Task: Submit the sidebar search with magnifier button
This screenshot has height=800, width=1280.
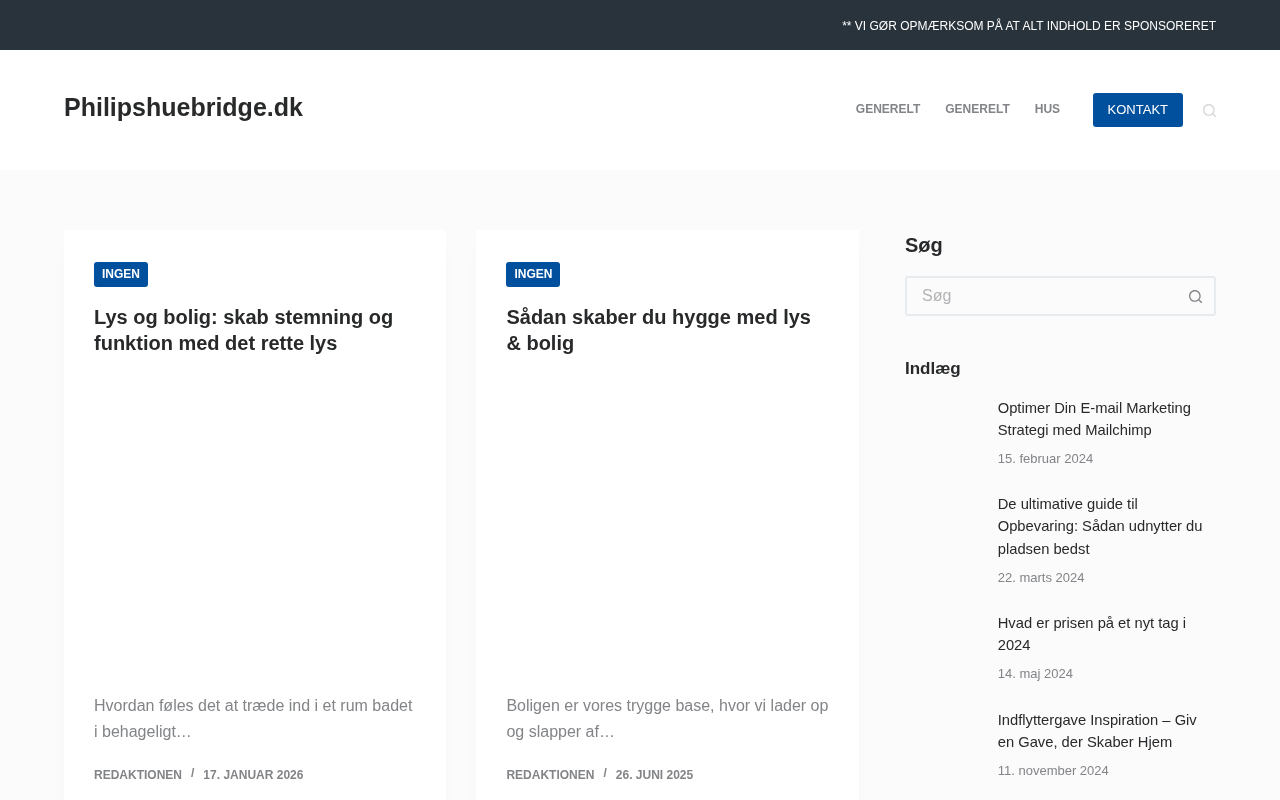Action: pyautogui.click(x=1195, y=296)
